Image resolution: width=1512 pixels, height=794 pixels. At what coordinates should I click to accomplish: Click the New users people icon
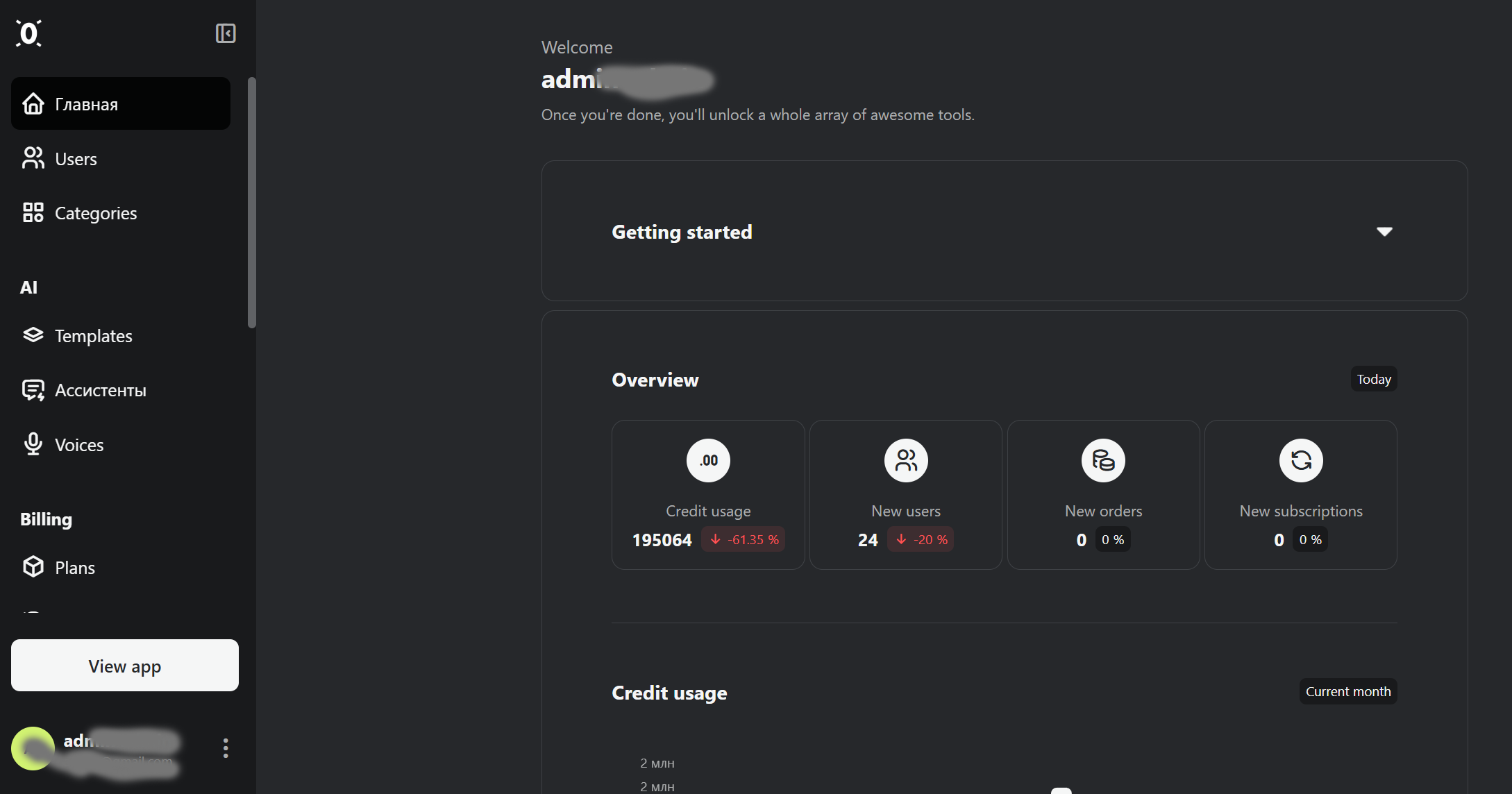906,460
